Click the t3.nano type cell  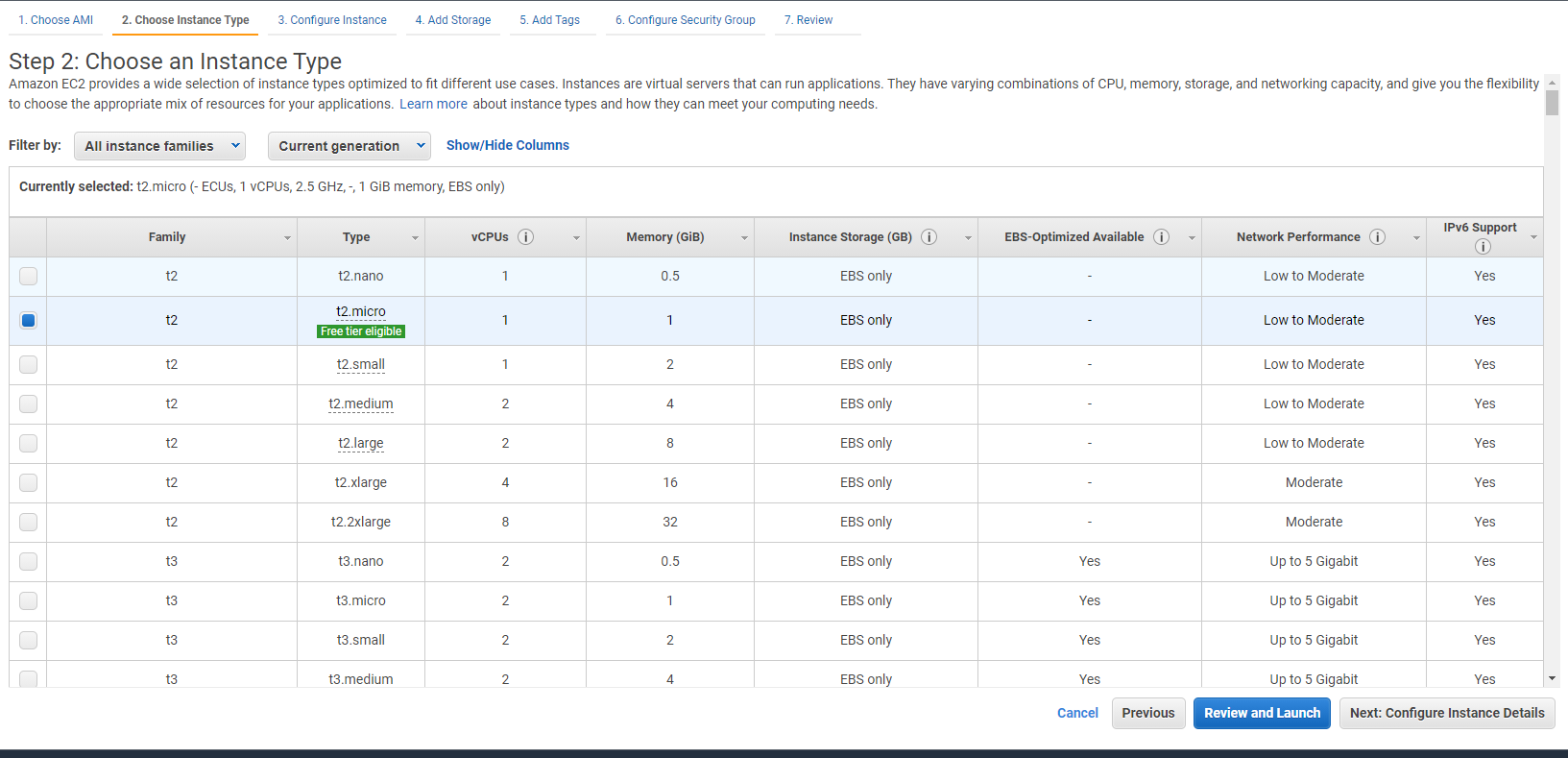coord(361,561)
